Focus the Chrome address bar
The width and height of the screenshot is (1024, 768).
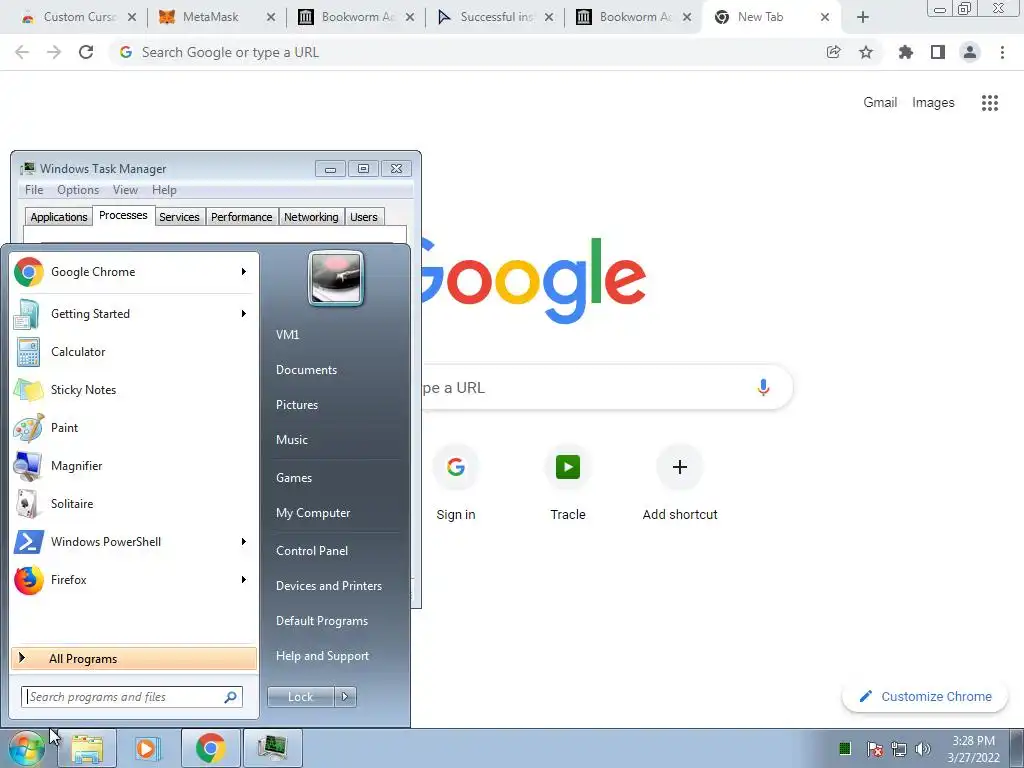[464, 52]
